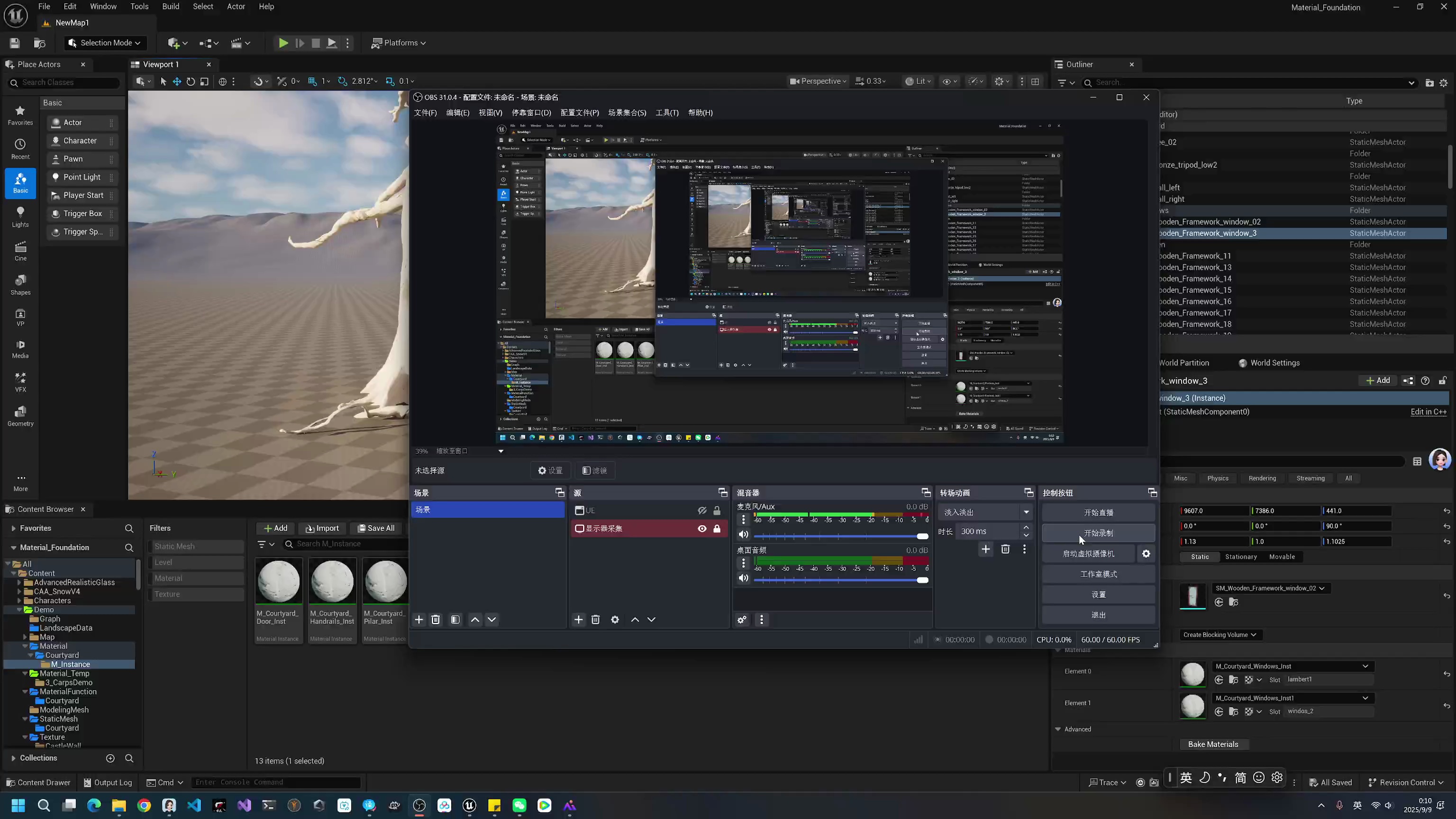1456x819 pixels.
Task: Click the M_Courtyard_Door_Inst thumbnail
Action: (279, 582)
